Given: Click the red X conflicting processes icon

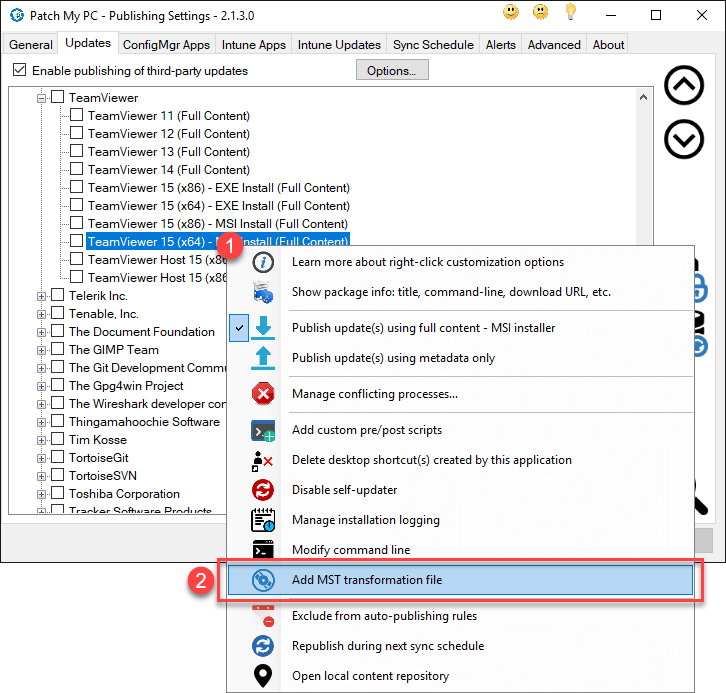Looking at the screenshot, I should click(x=263, y=394).
